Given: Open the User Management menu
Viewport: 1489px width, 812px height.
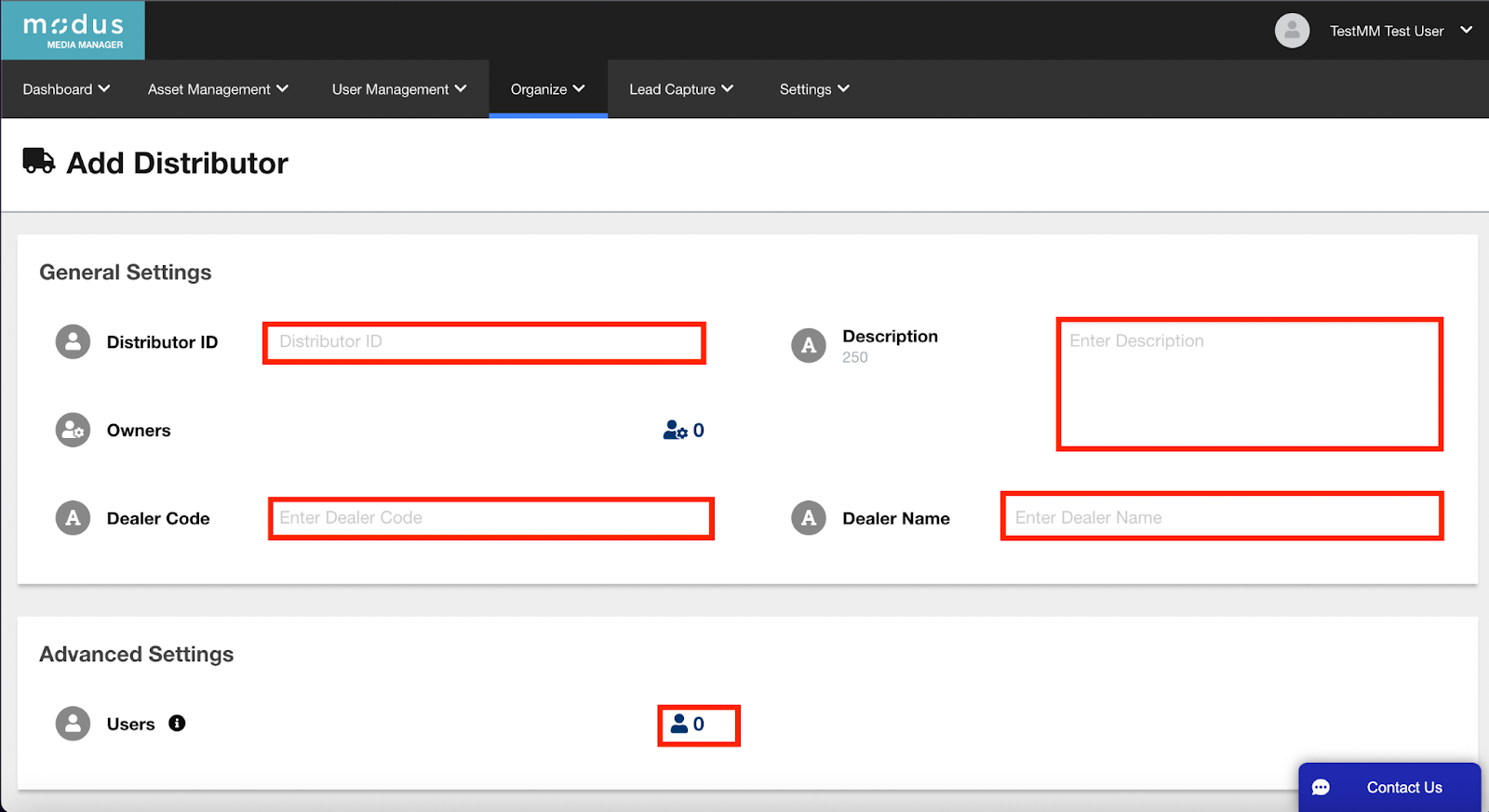Looking at the screenshot, I should click(399, 89).
